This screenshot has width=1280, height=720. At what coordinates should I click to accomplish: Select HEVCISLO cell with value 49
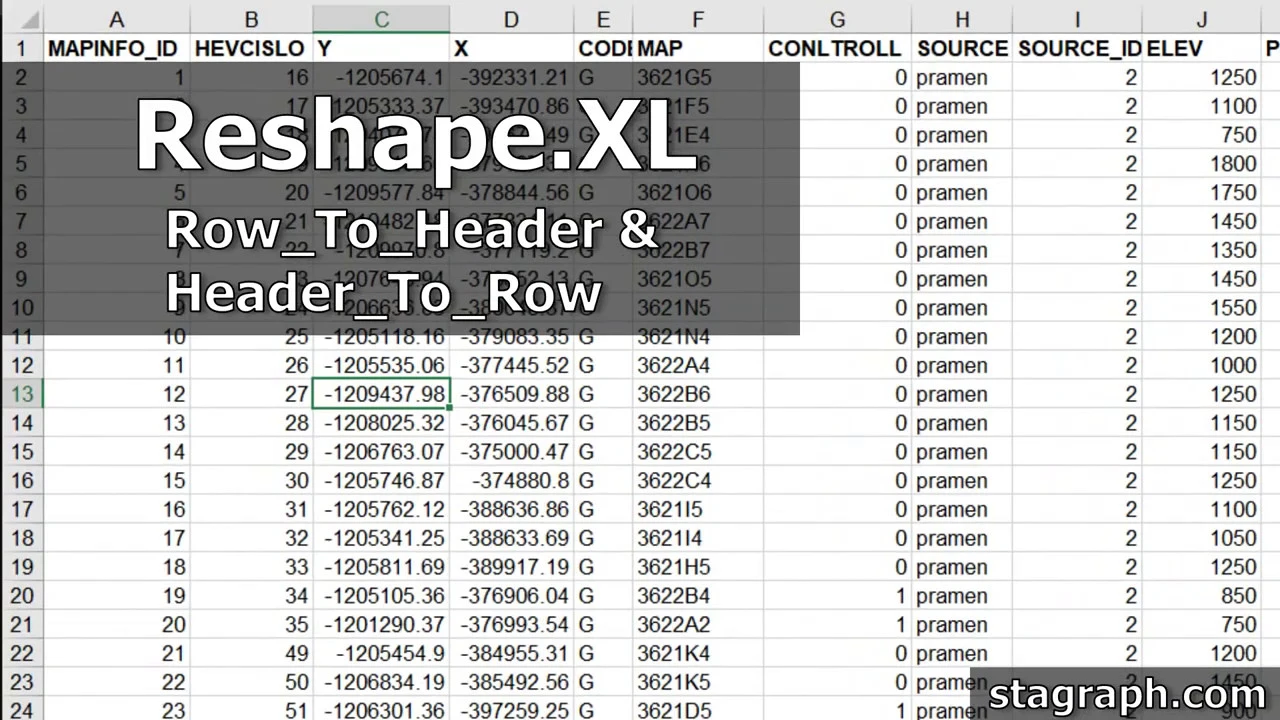[251, 653]
